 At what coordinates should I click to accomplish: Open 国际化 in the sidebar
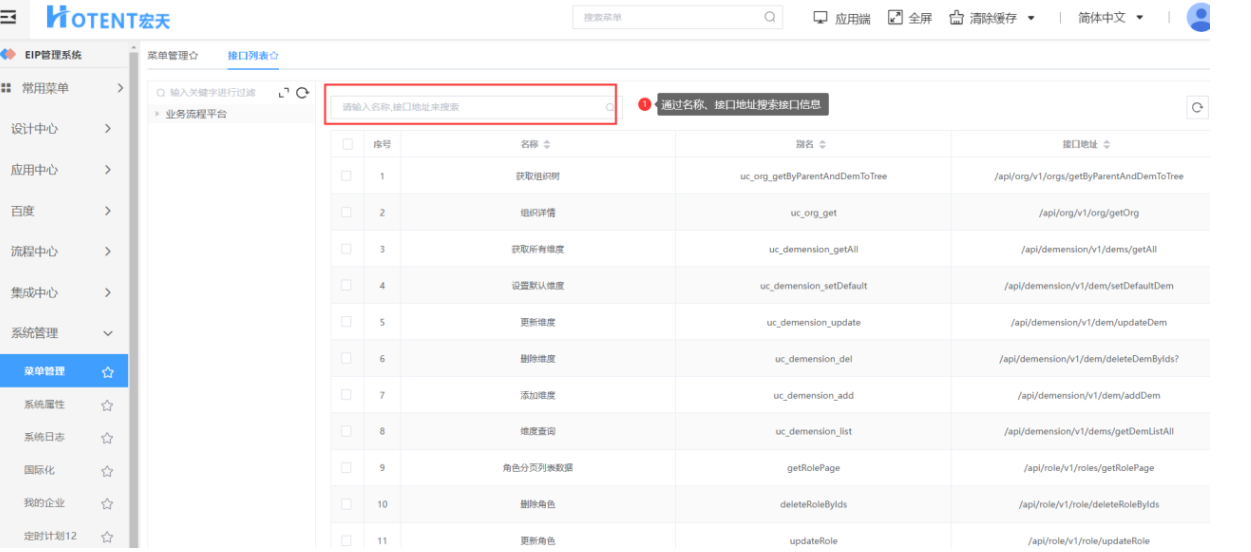tap(40, 471)
